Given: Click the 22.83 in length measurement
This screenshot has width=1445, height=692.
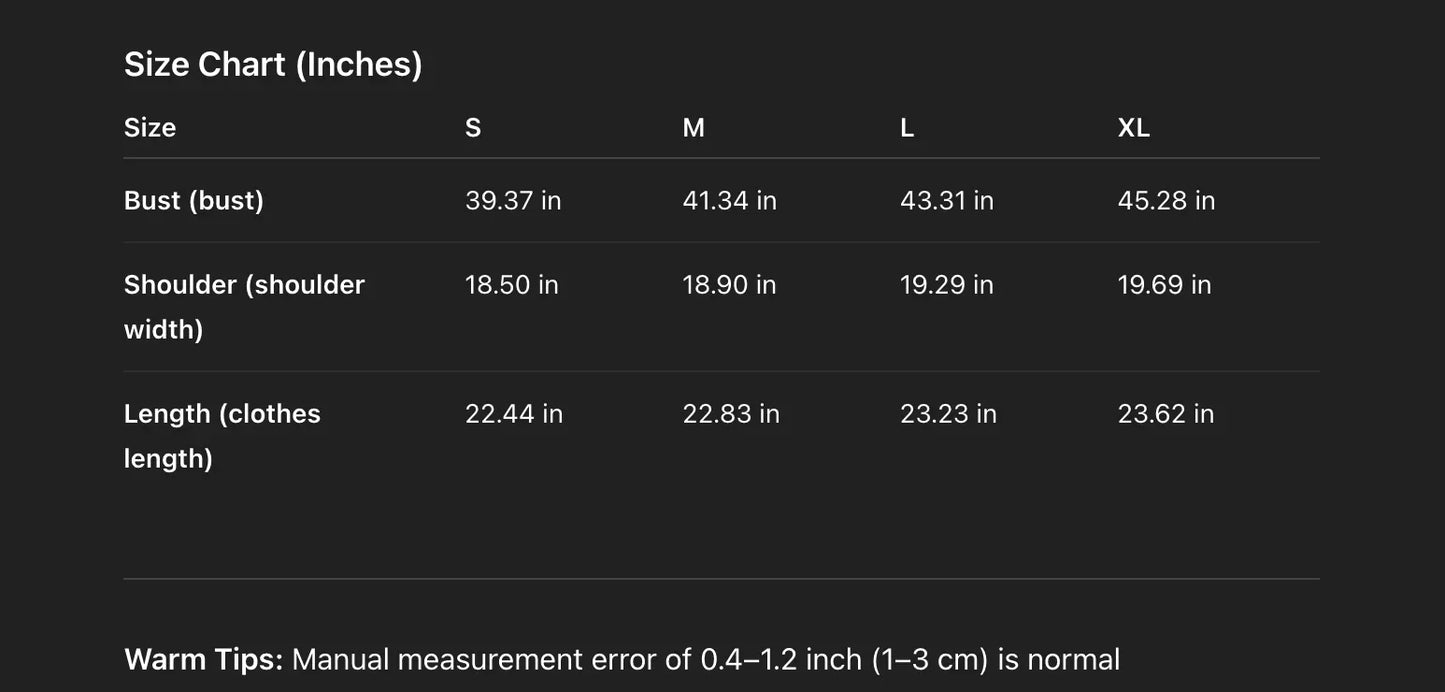Looking at the screenshot, I should 731,414.
